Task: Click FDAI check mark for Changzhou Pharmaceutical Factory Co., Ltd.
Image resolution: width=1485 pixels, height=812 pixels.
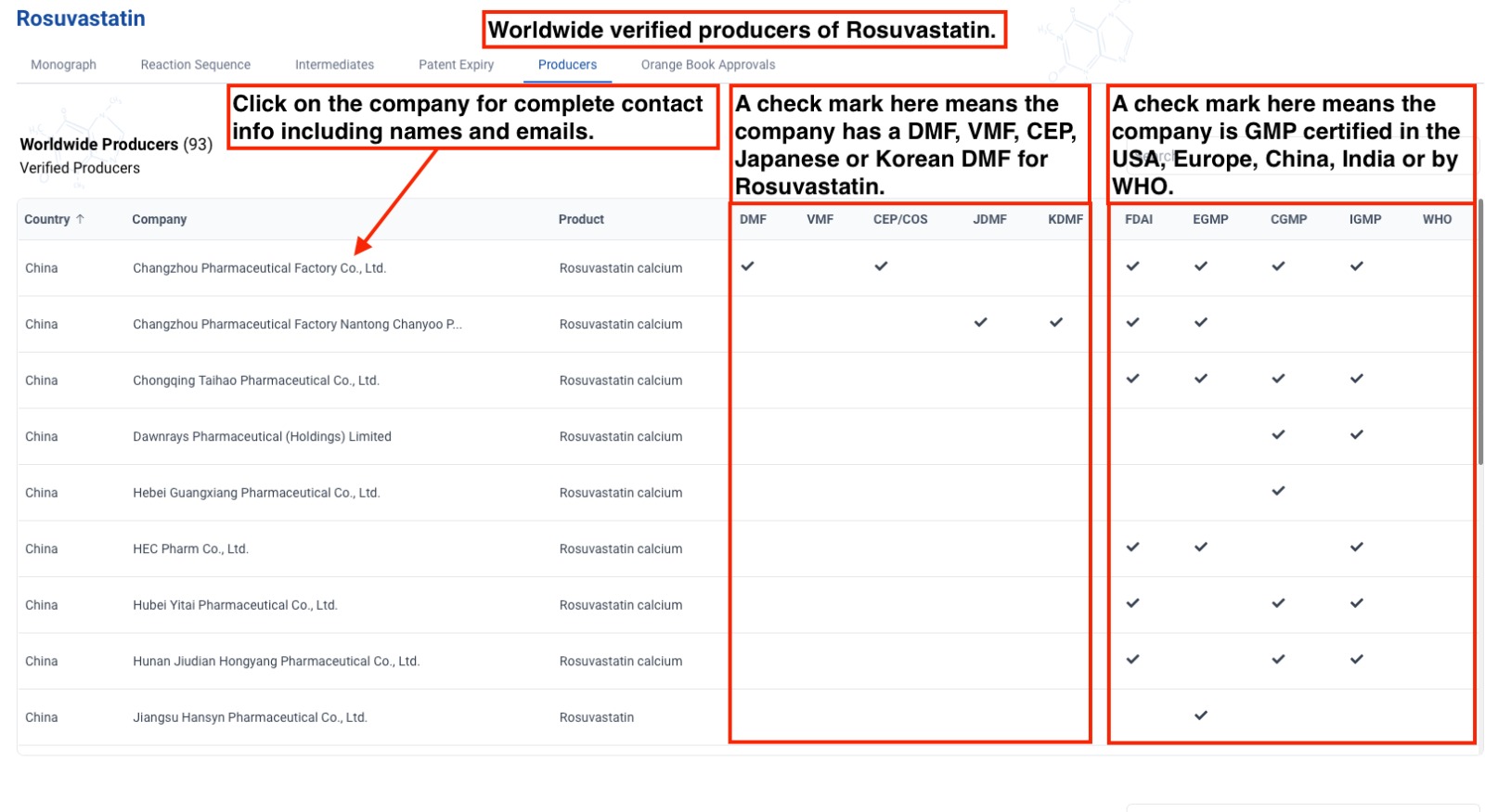Action: (1132, 266)
